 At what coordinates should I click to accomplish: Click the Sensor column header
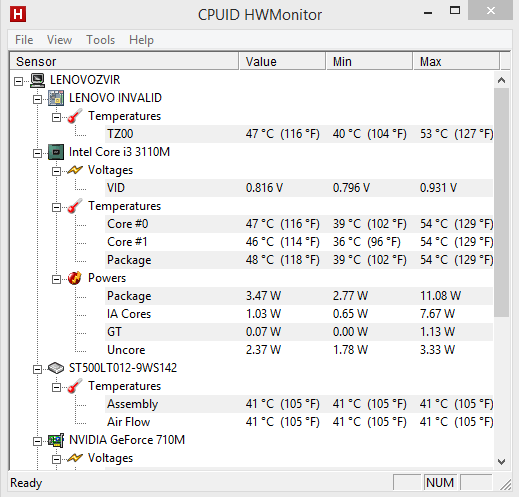tap(124, 61)
